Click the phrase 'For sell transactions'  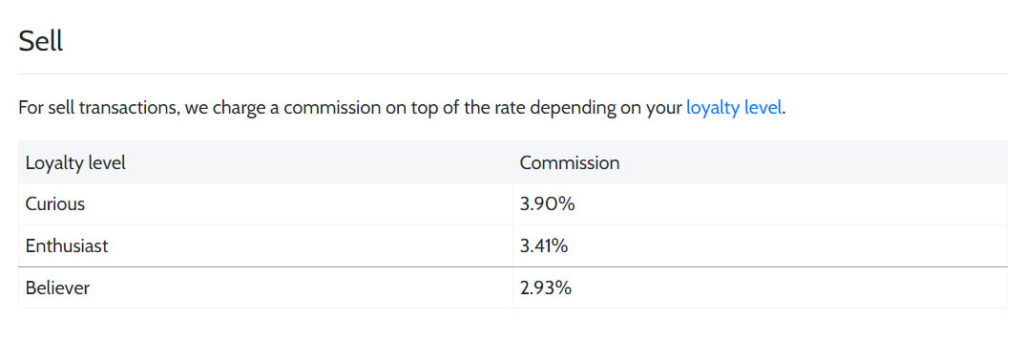(x=99, y=108)
